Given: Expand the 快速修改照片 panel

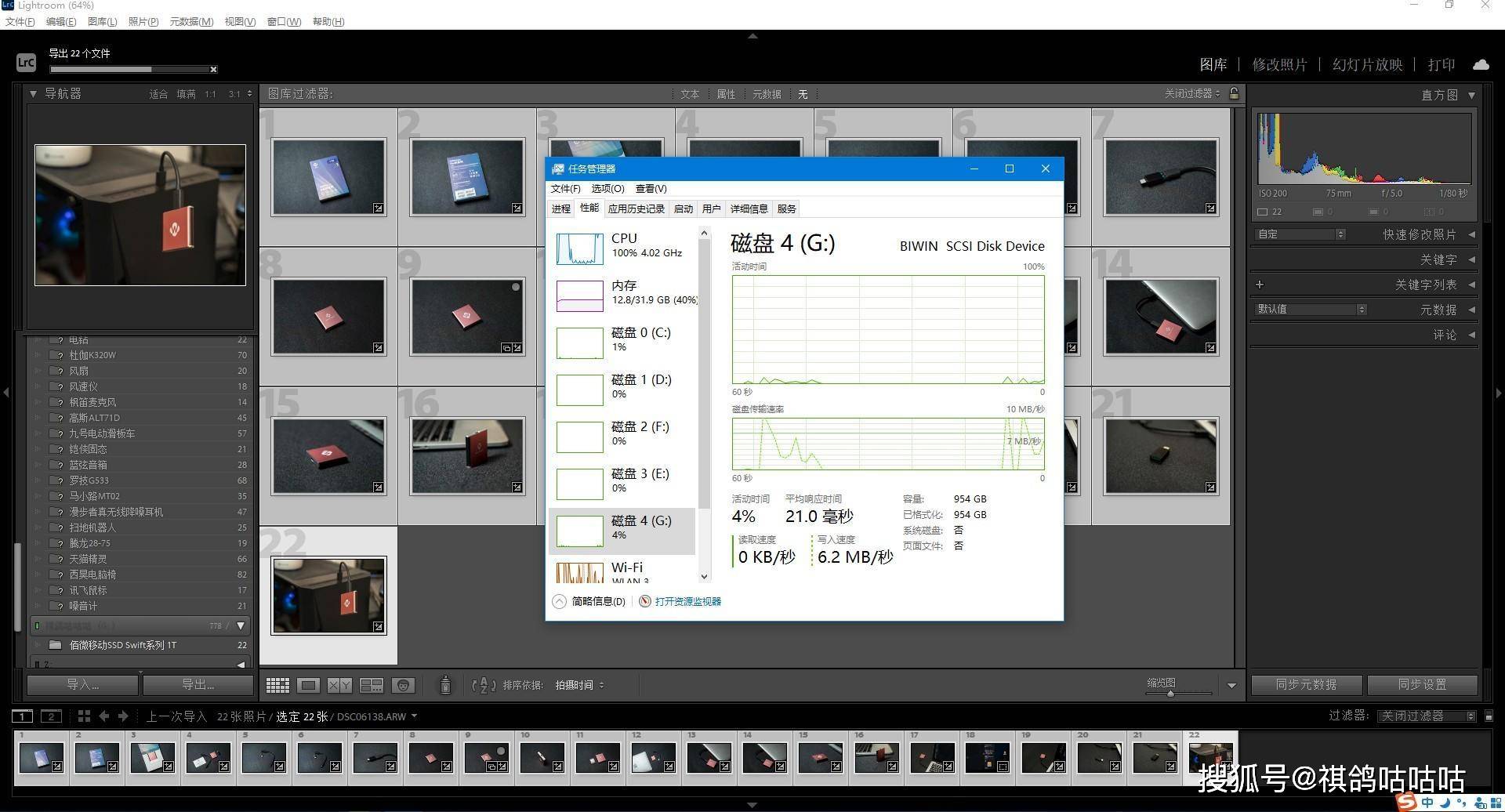Looking at the screenshot, I should pyautogui.click(x=1471, y=234).
